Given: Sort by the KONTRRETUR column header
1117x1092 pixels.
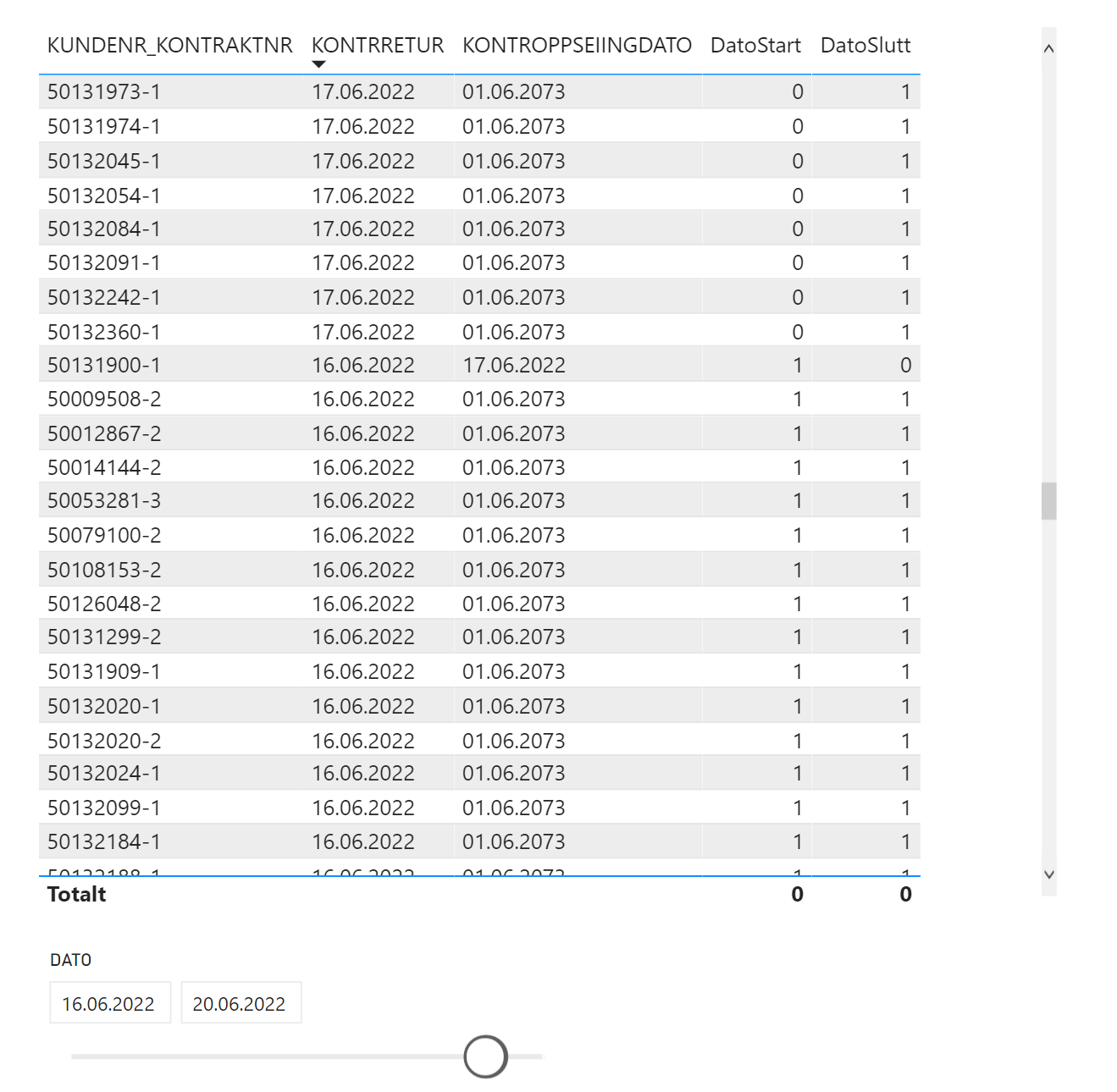Looking at the screenshot, I should coord(378,45).
